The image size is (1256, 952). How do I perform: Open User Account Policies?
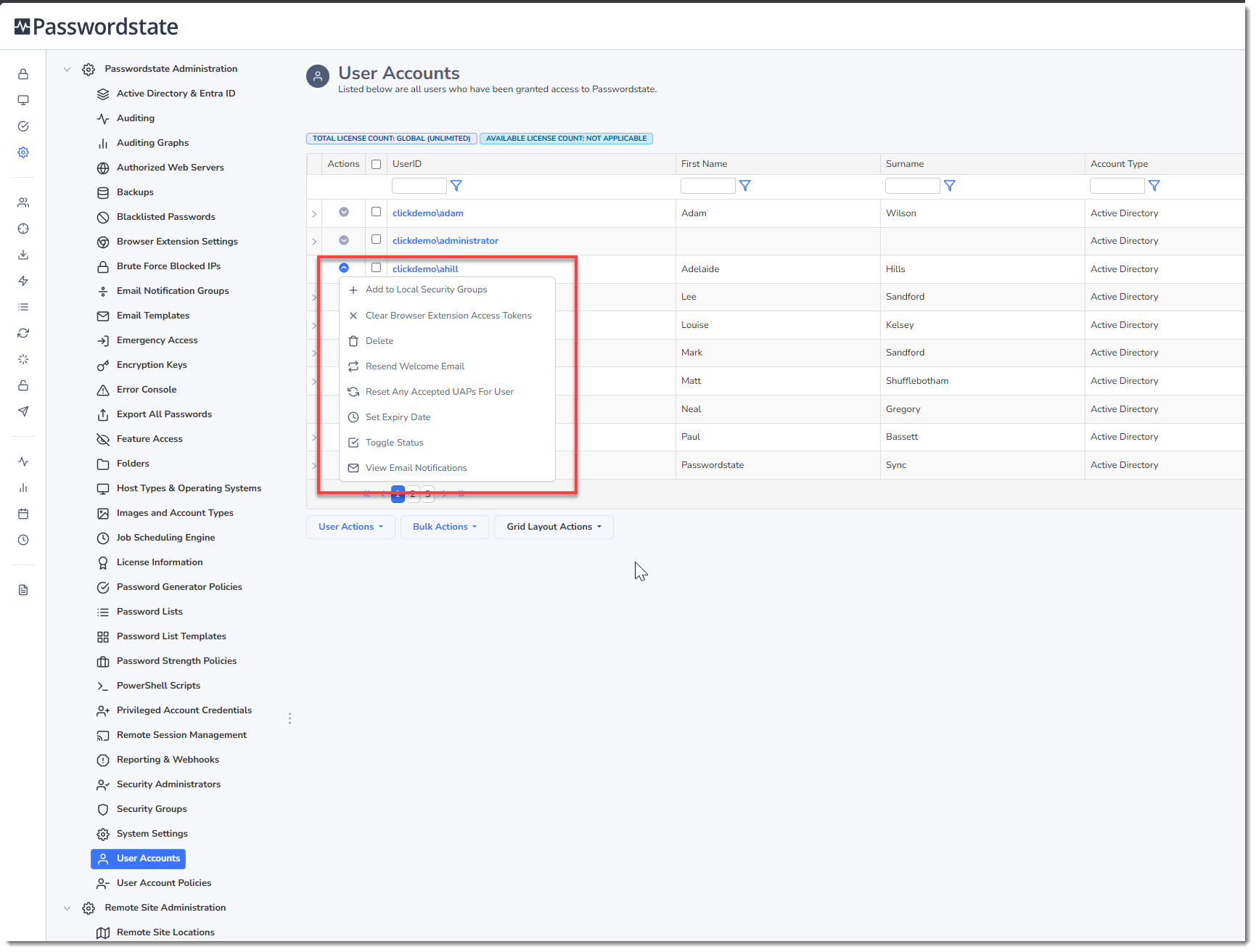click(x=164, y=883)
